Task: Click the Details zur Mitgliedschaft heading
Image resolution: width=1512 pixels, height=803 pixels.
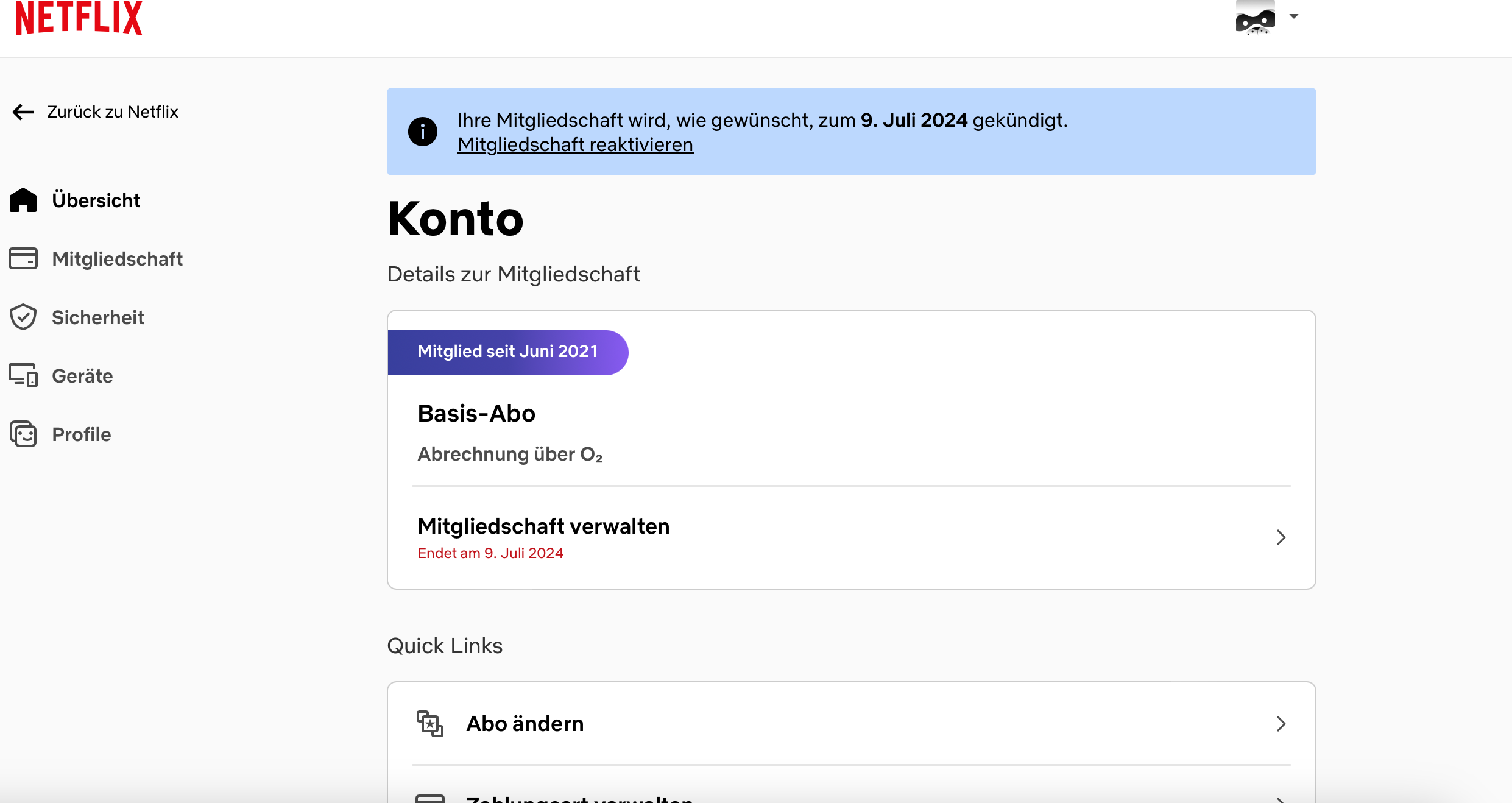Action: (x=514, y=274)
